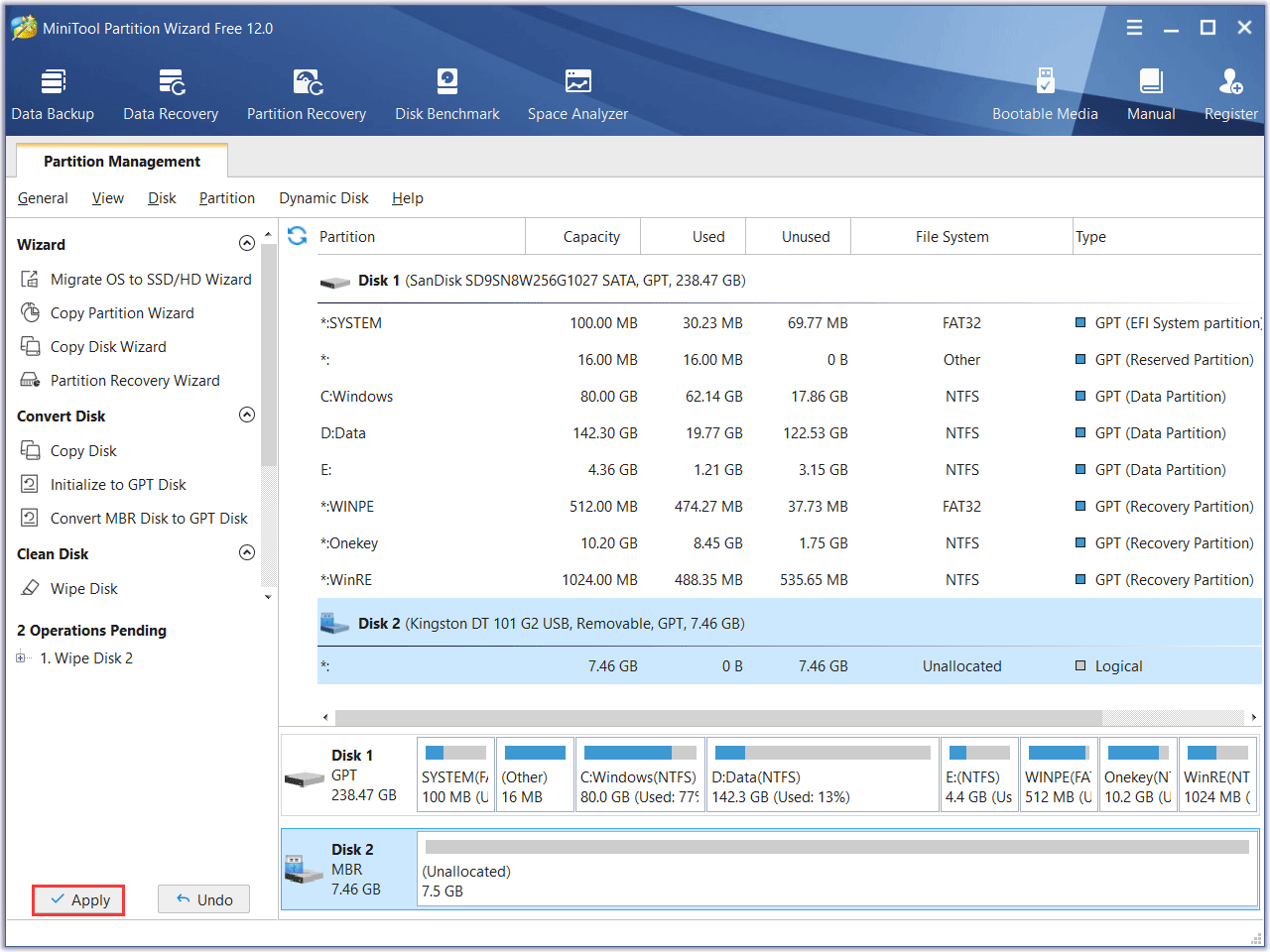Screen dimensions: 1270x952
Task: Expand the Wipe Disk 2 pending operation
Action: [x=21, y=657]
